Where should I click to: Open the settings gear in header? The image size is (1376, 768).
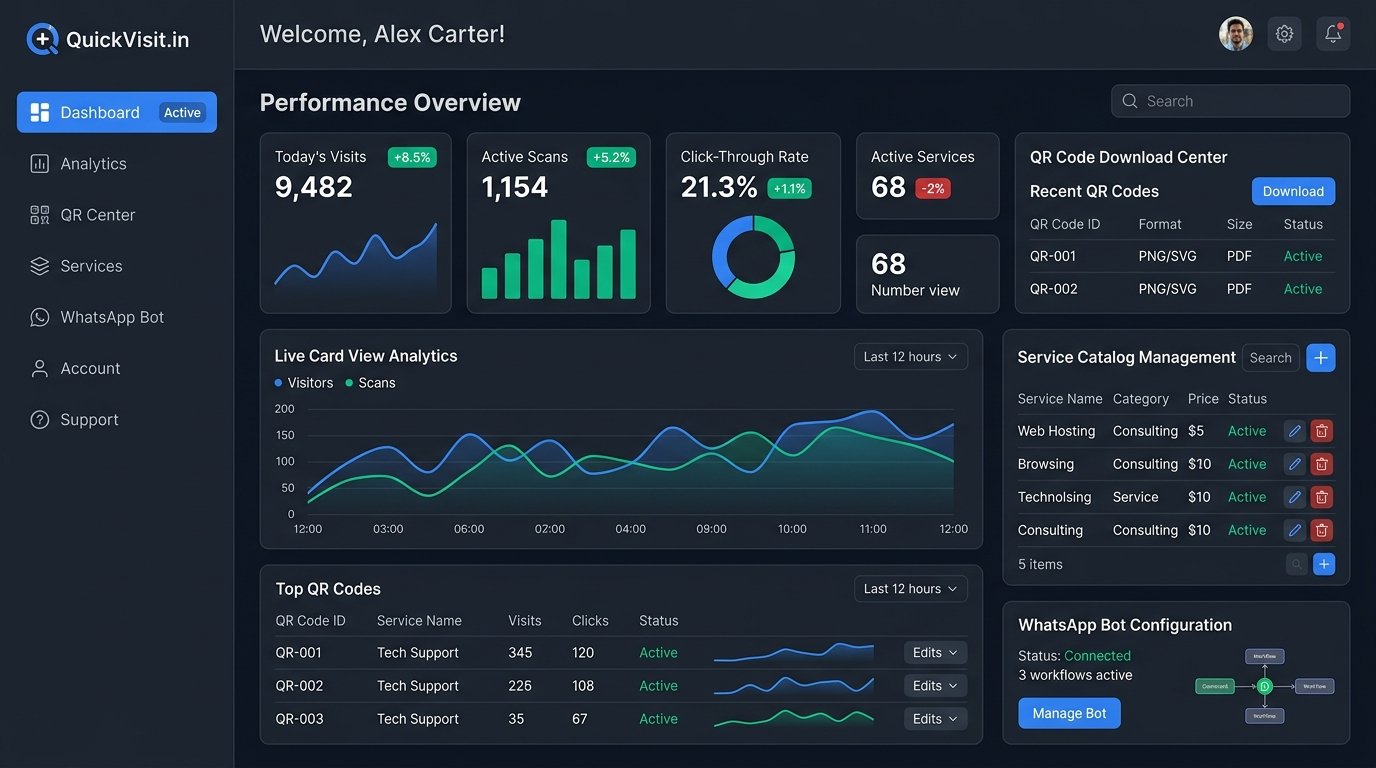(x=1285, y=34)
